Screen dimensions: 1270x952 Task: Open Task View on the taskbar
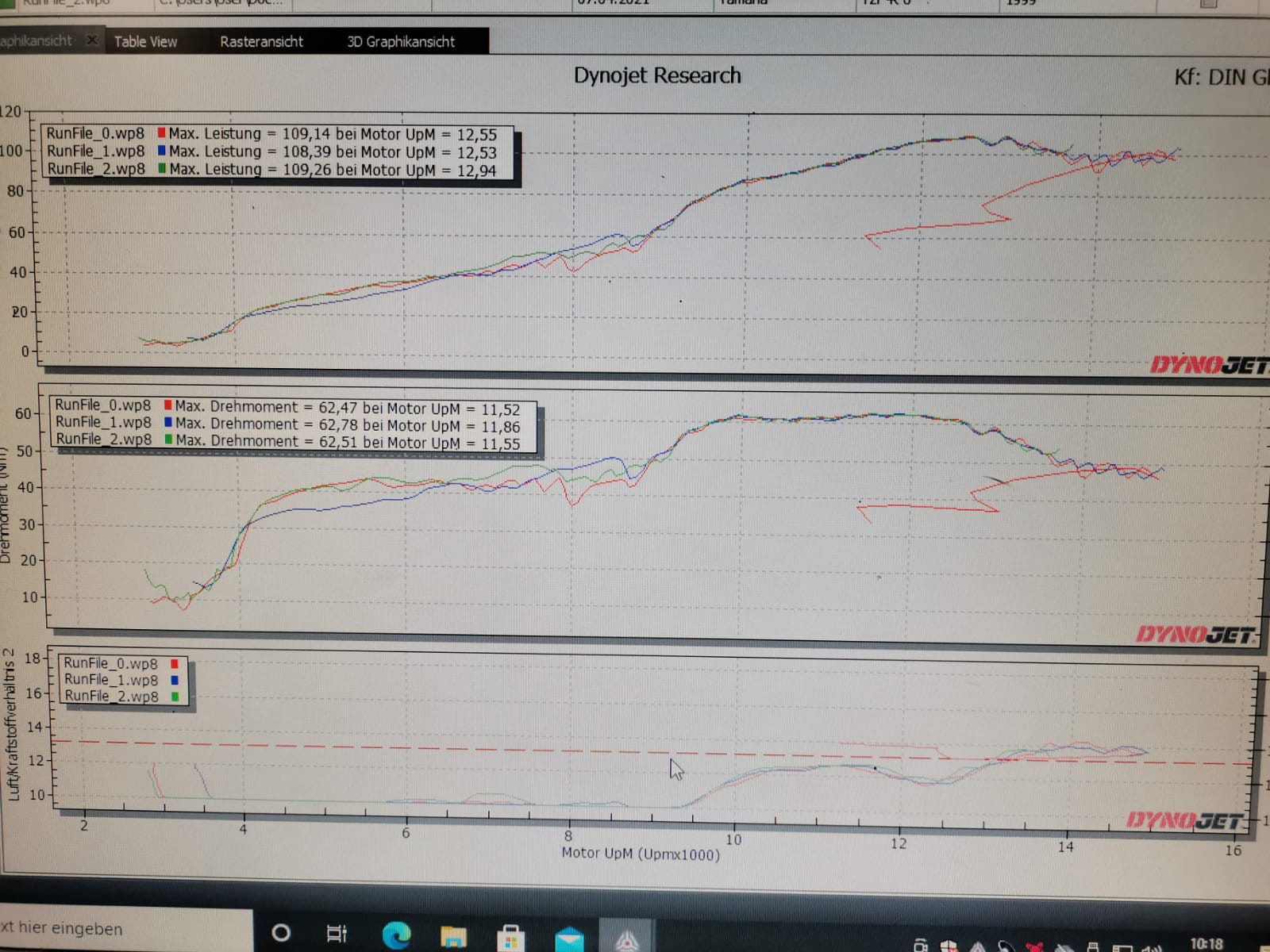point(337,934)
